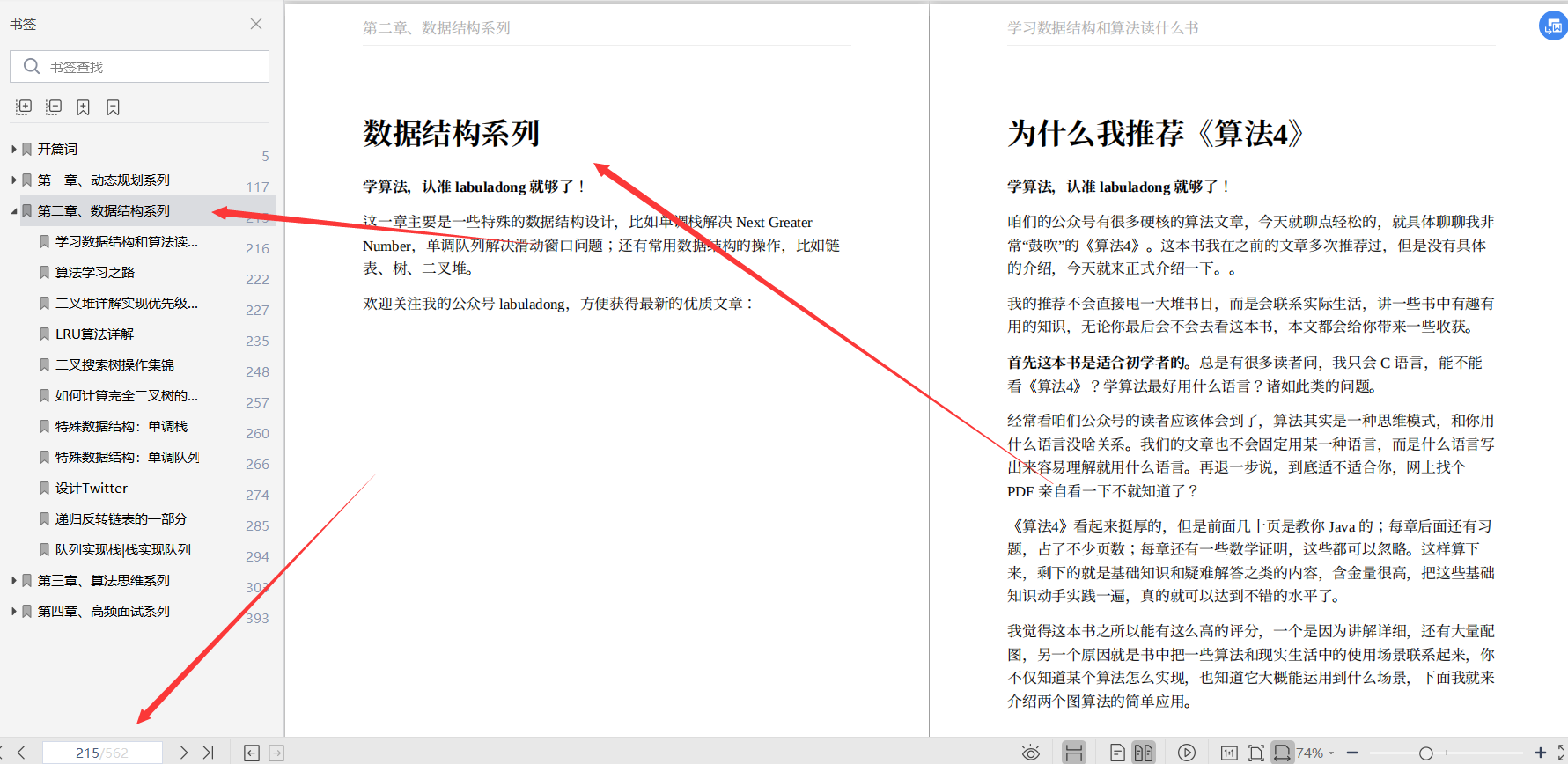Select bookmark 第二章、数据结构系列

point(104,211)
